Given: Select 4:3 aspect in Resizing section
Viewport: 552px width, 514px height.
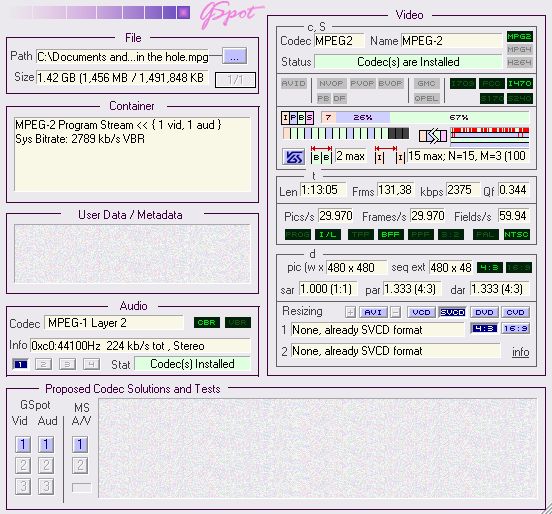Looking at the screenshot, I should (484, 328).
